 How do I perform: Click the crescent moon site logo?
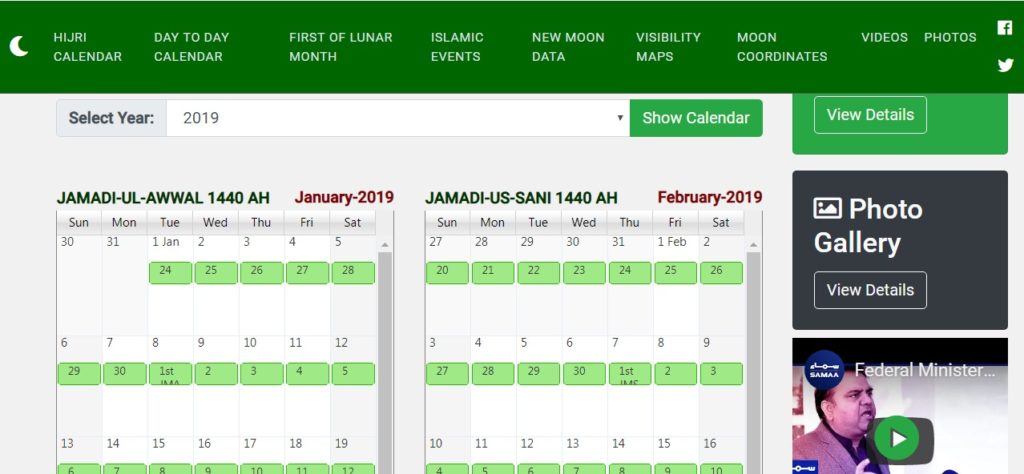[19, 46]
